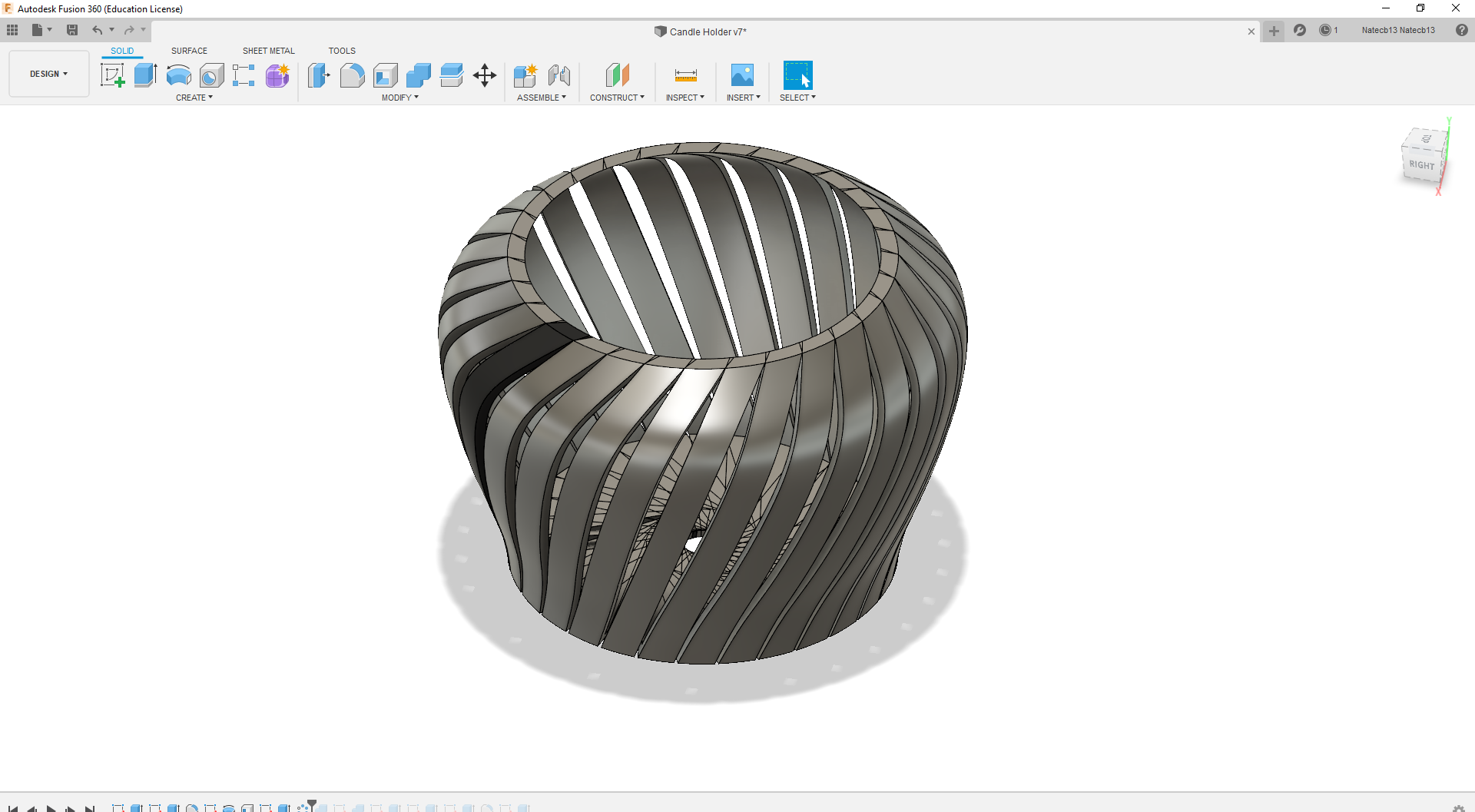Image resolution: width=1475 pixels, height=812 pixels.
Task: Switch to the SURFACE tab
Action: [189, 51]
